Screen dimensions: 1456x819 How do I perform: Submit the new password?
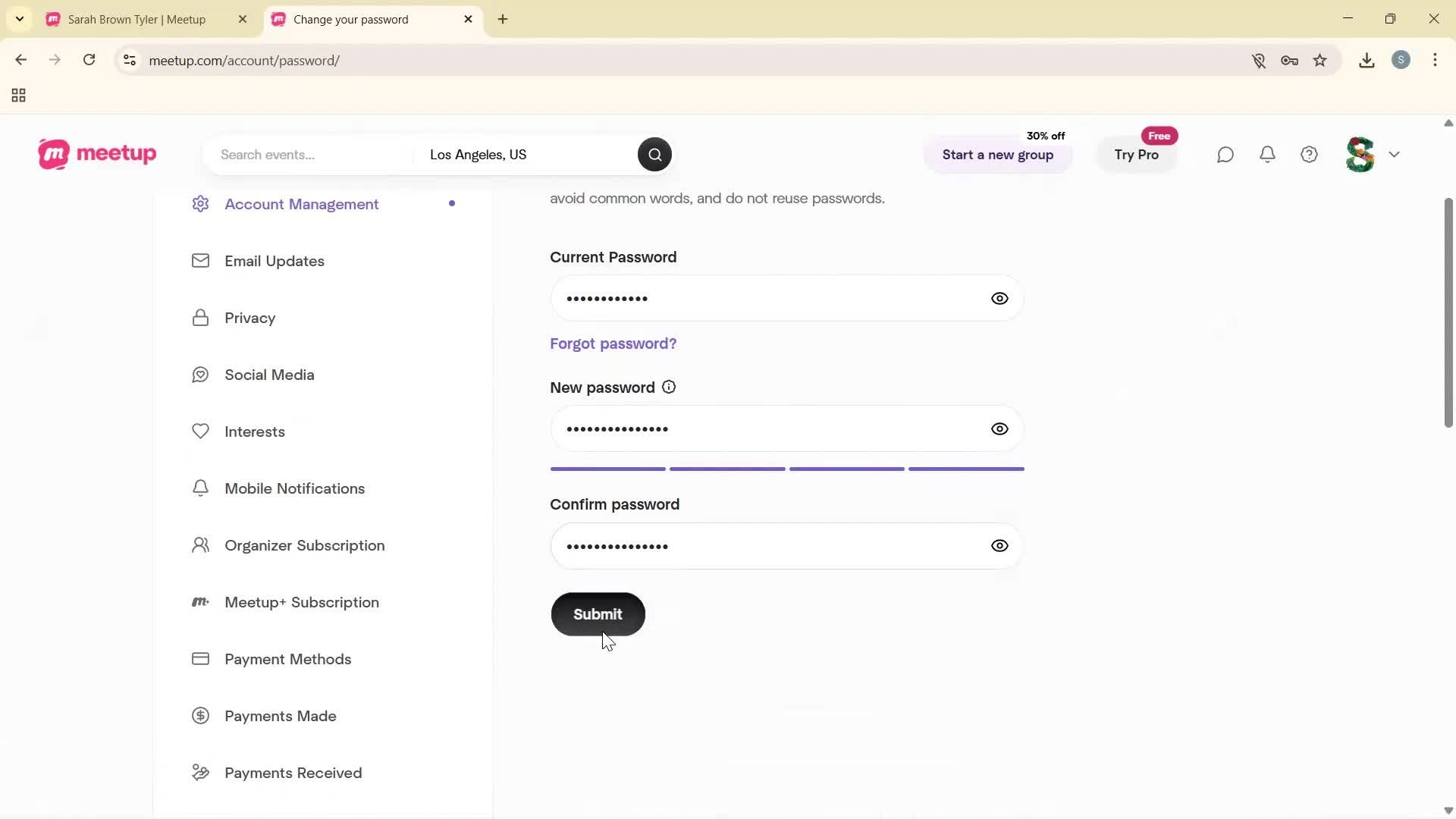(x=598, y=614)
